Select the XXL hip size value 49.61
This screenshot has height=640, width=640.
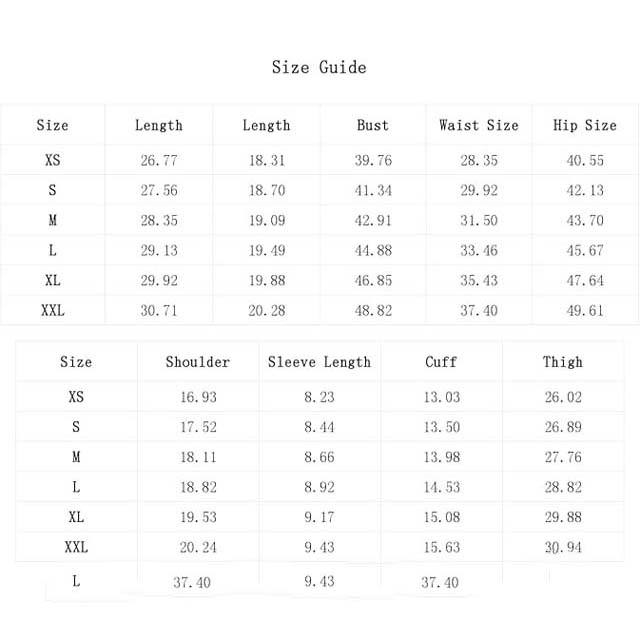click(x=585, y=311)
